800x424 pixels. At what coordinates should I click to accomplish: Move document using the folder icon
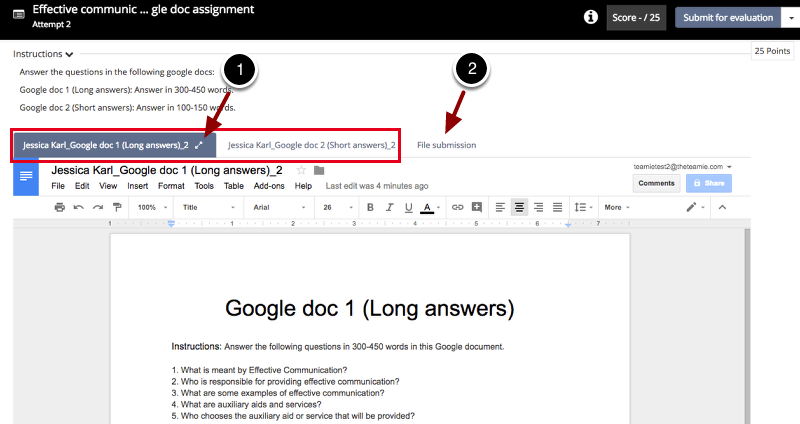pos(319,170)
